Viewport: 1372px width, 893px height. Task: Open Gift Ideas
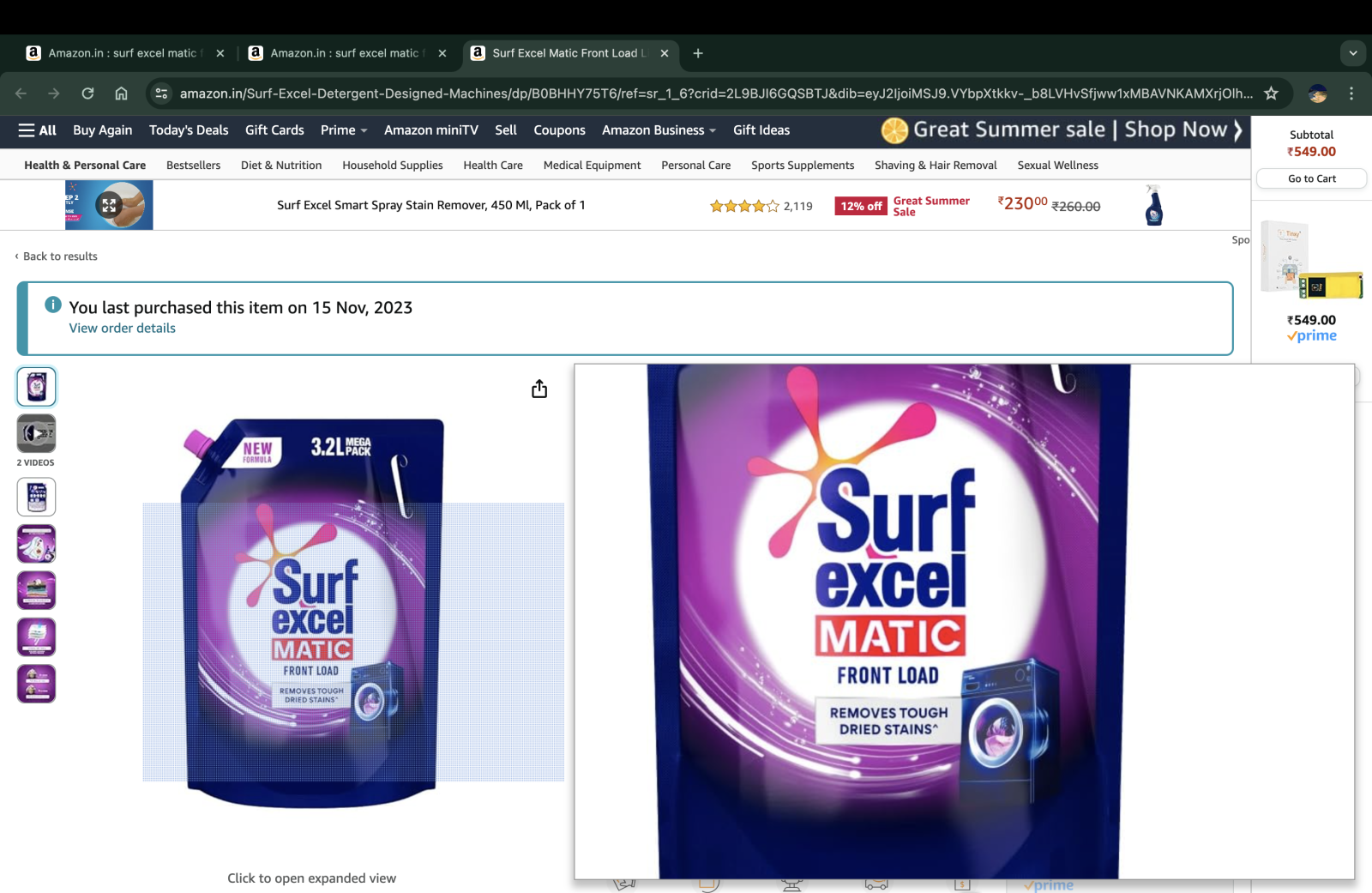[x=761, y=130]
